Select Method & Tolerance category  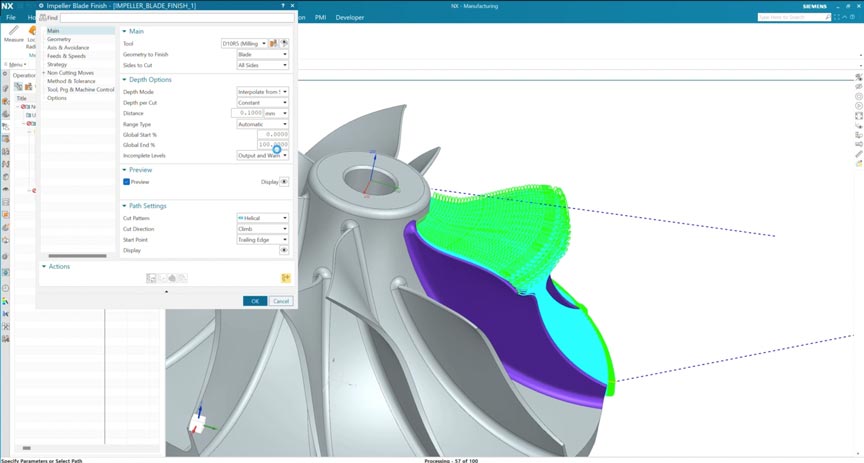coord(71,81)
